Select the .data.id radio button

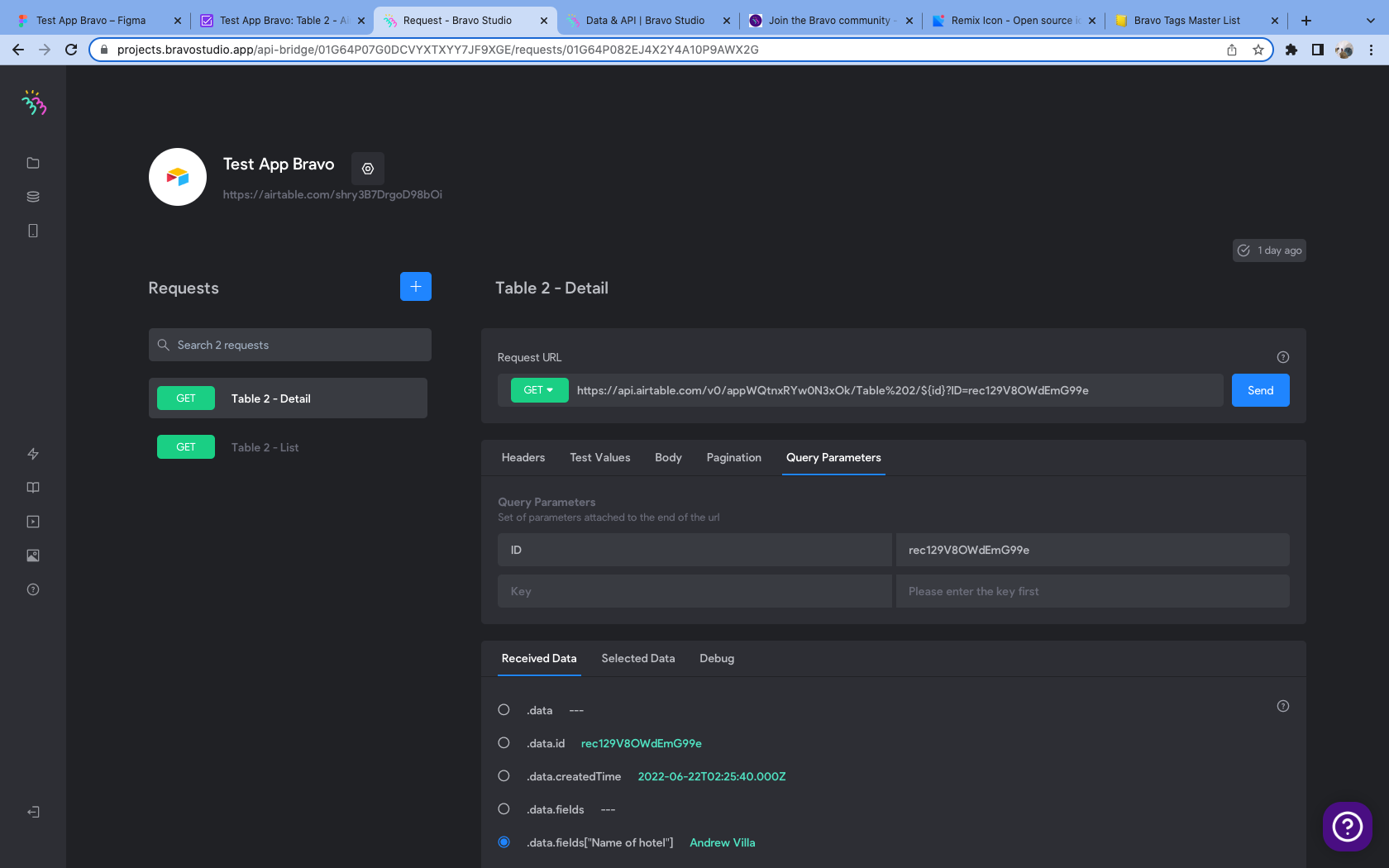(x=504, y=743)
